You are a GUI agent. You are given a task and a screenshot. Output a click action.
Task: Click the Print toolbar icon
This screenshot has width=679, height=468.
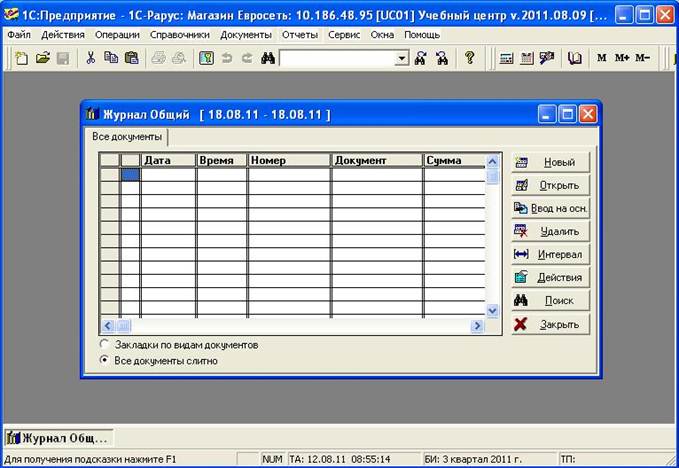tap(158, 58)
